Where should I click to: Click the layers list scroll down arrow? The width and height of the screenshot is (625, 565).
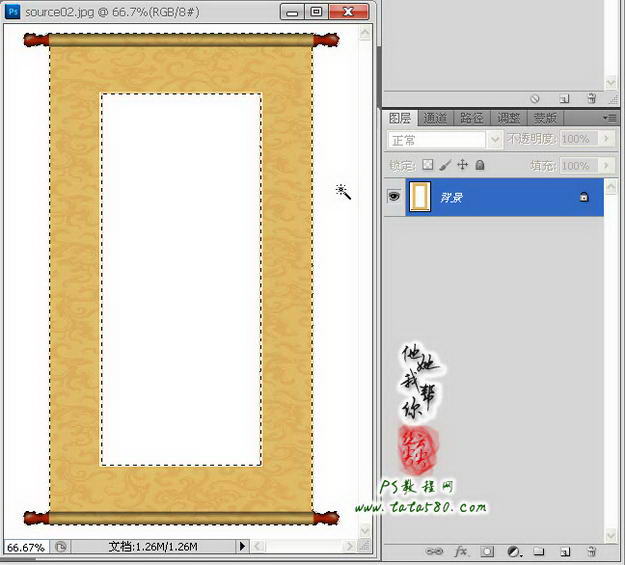click(611, 535)
